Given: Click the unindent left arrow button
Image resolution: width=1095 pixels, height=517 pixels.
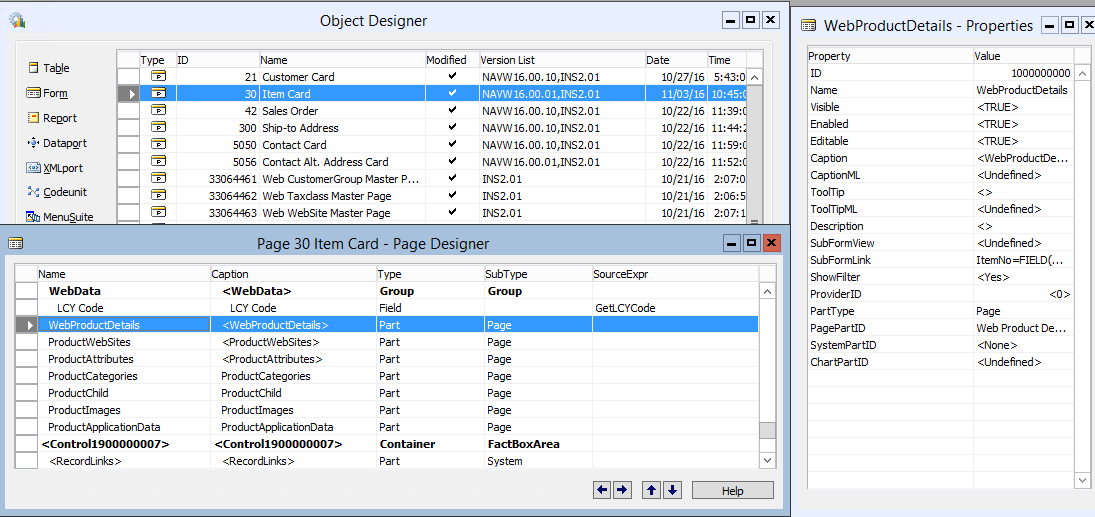Looking at the screenshot, I should 602,490.
